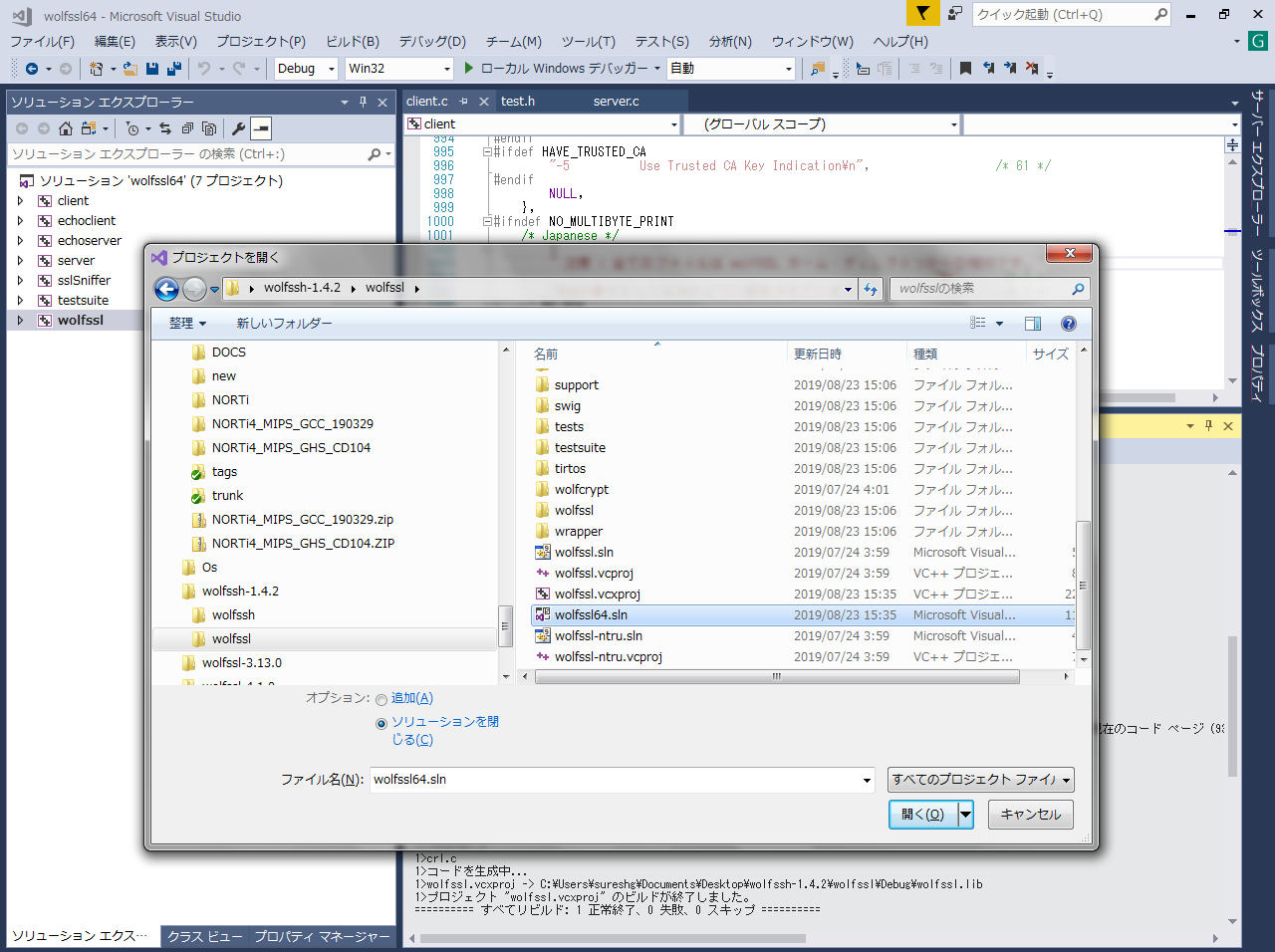Click the New Project icon in the main toolbar
The width and height of the screenshot is (1275, 952).
click(97, 69)
